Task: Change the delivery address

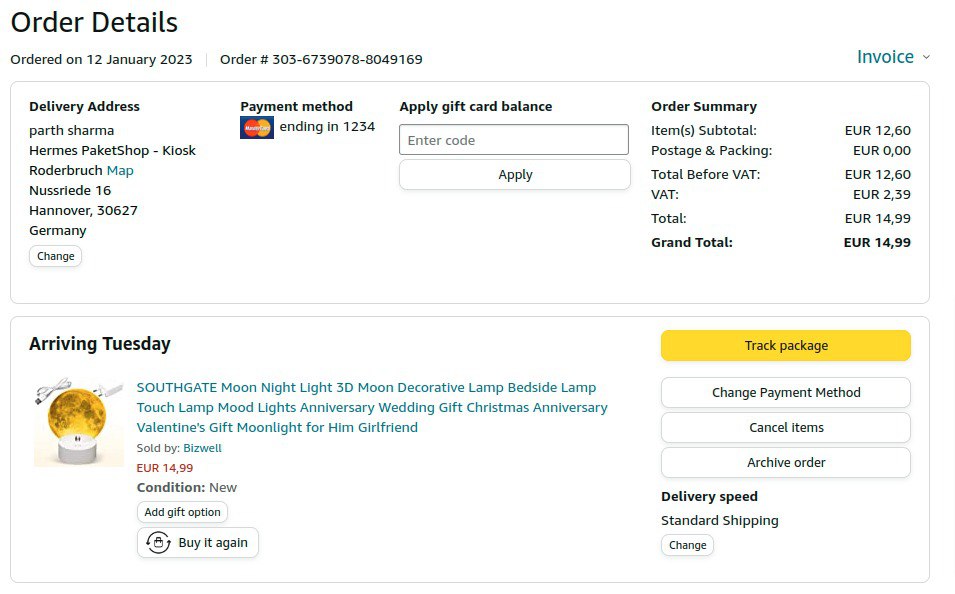Action: point(56,256)
